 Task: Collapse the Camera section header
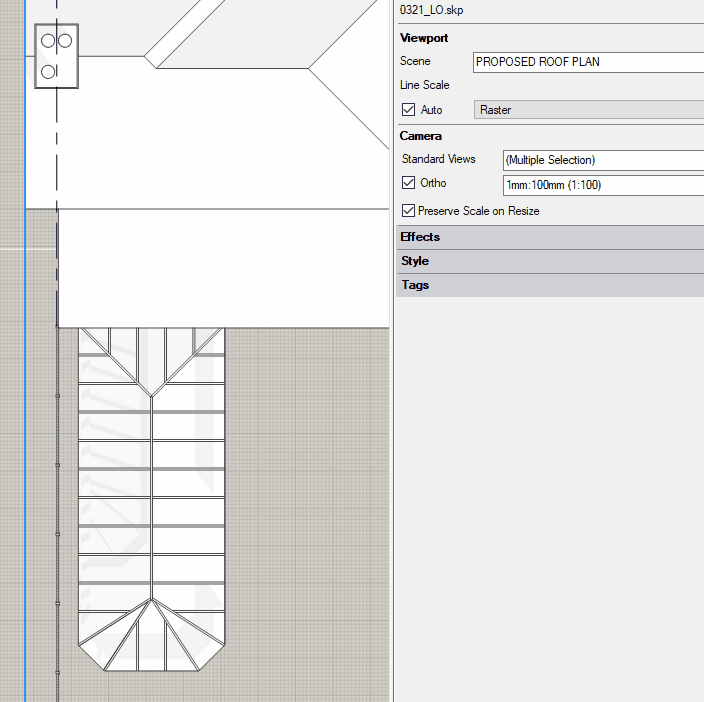pos(421,136)
